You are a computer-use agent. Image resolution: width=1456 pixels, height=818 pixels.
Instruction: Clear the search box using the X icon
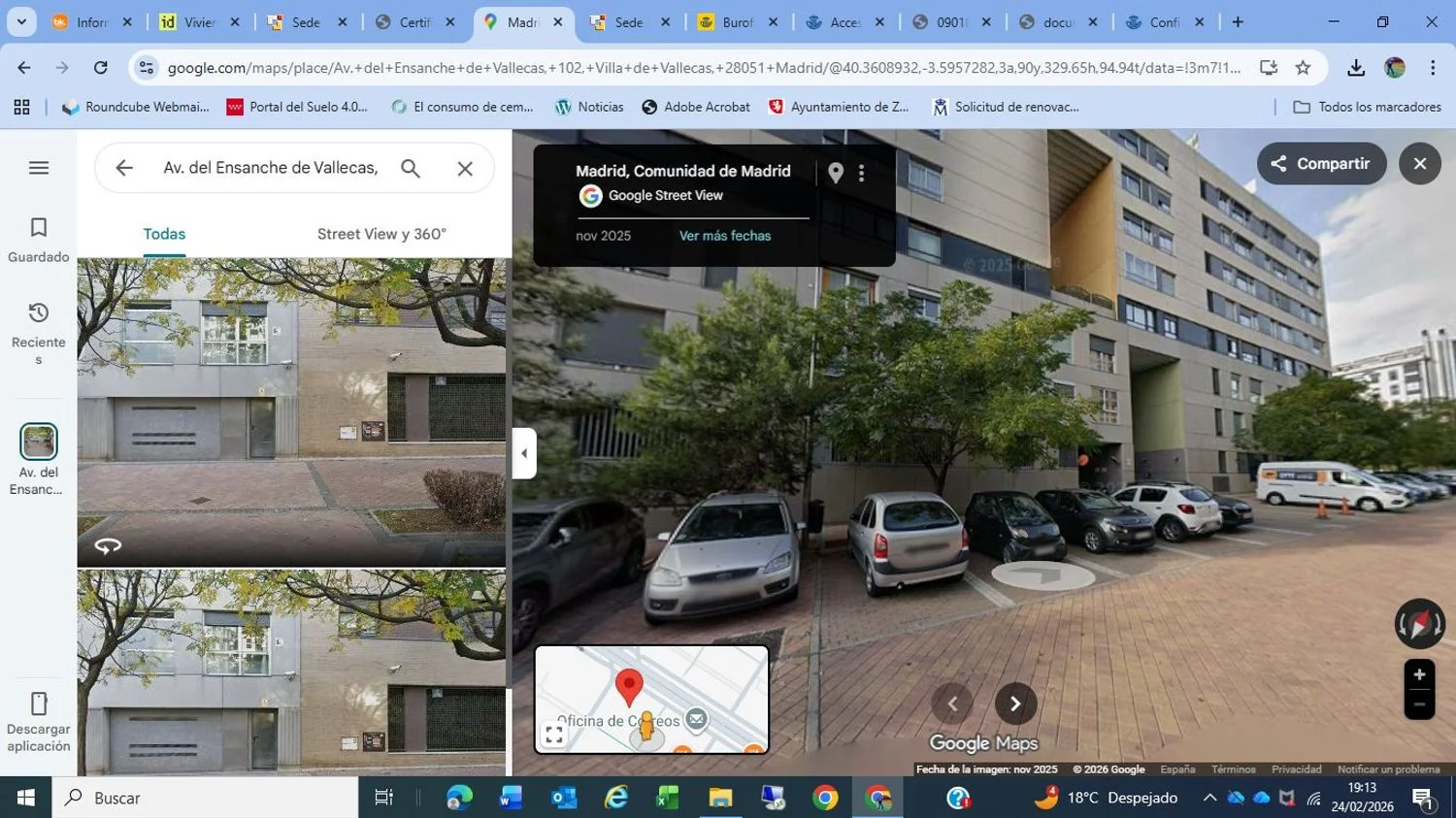click(x=465, y=167)
